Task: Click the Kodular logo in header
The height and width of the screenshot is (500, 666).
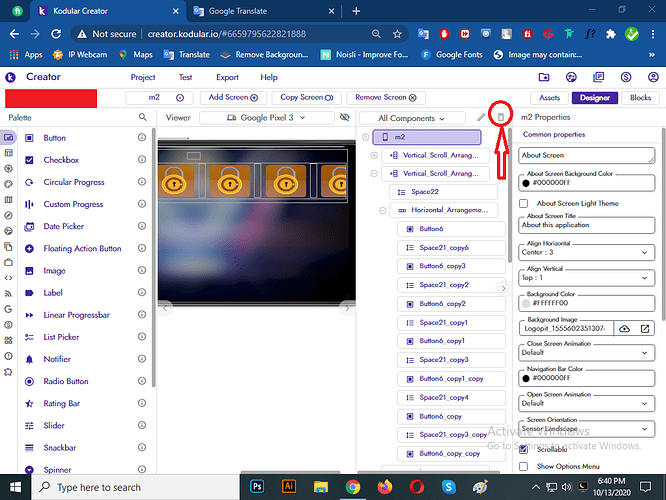Action: (x=10, y=77)
